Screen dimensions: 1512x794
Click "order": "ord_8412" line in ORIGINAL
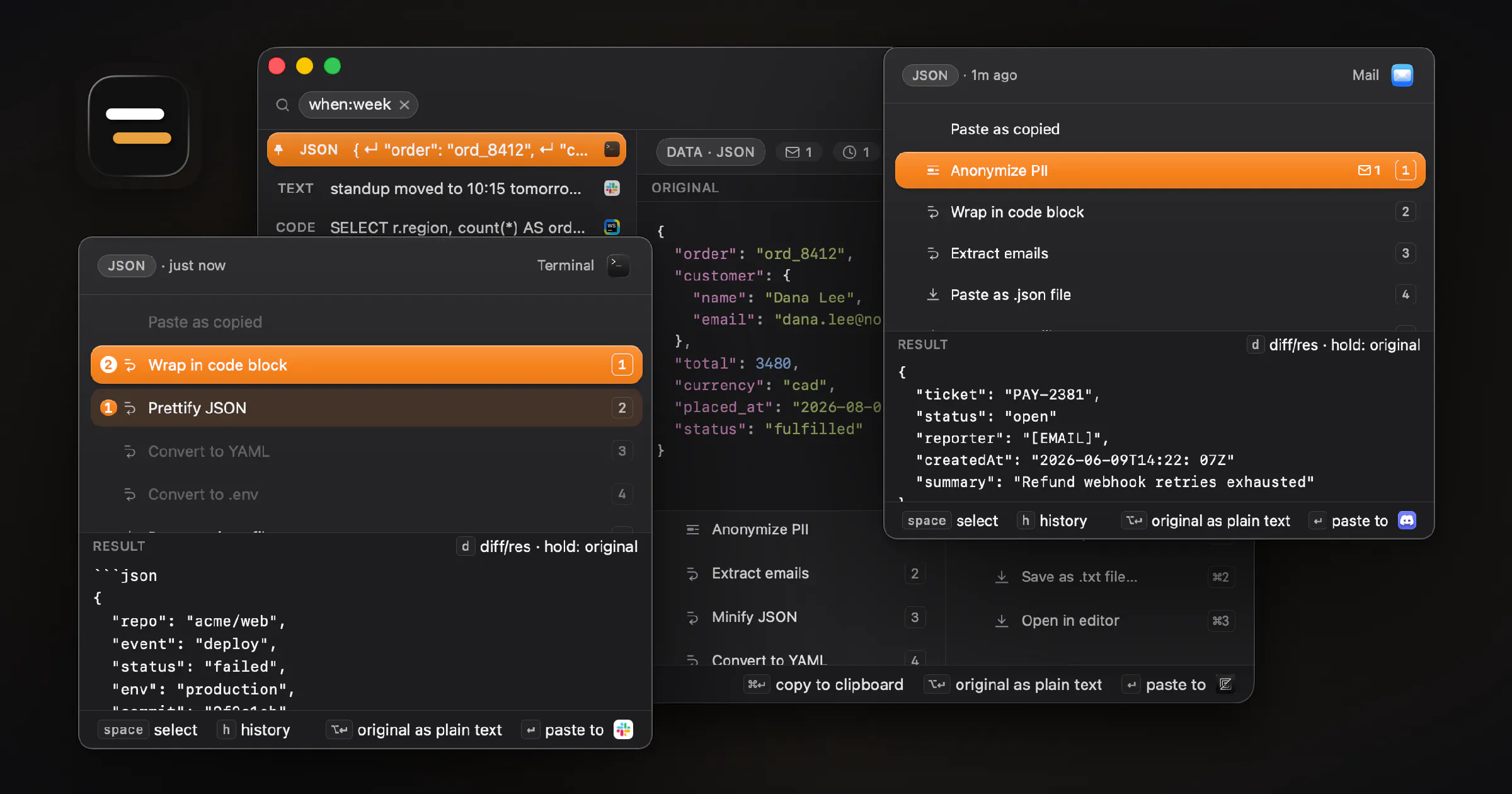(x=764, y=253)
